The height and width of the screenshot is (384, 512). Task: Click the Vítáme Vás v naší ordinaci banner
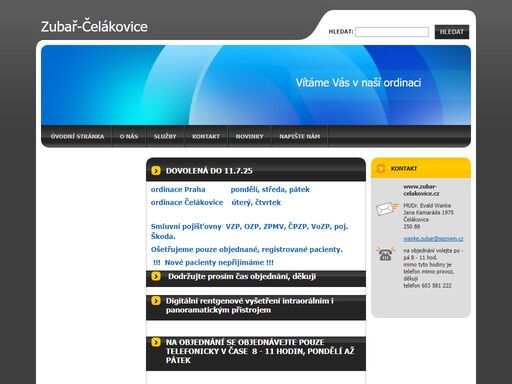(x=358, y=83)
